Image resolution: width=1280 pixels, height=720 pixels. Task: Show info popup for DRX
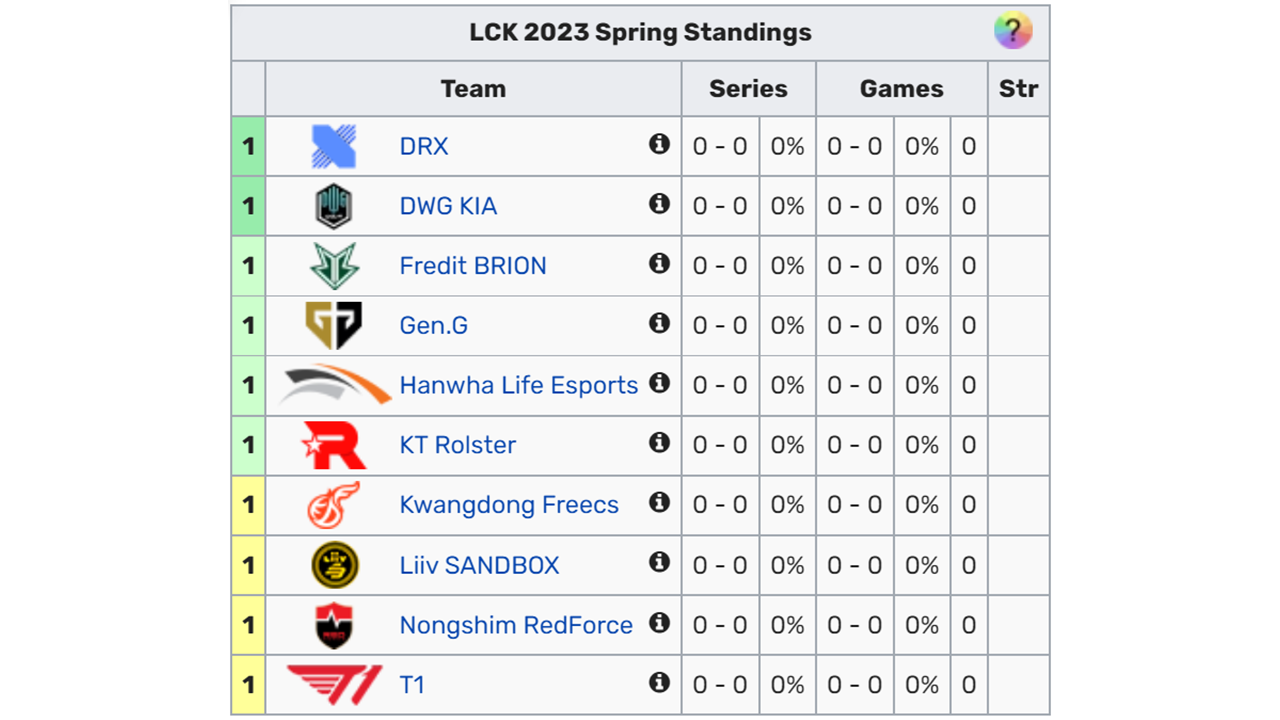click(x=659, y=144)
